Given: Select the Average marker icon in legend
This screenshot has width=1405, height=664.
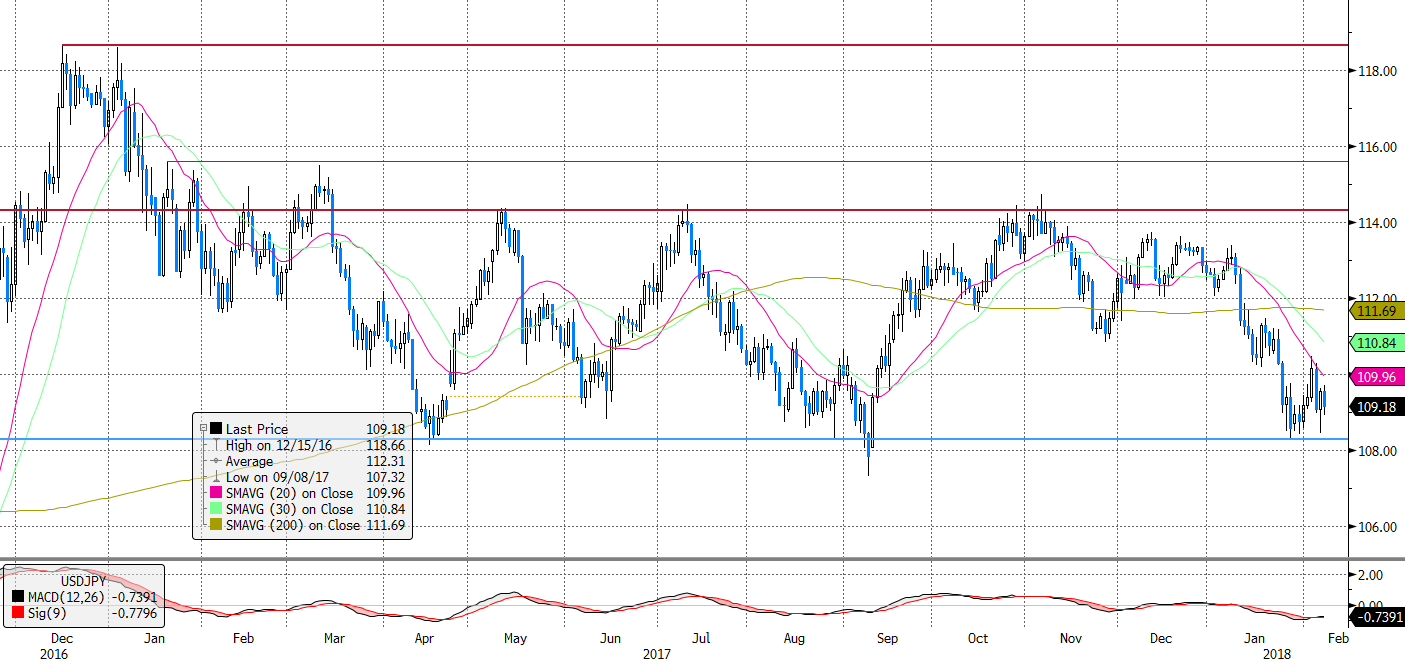Looking at the screenshot, I should (x=215, y=462).
